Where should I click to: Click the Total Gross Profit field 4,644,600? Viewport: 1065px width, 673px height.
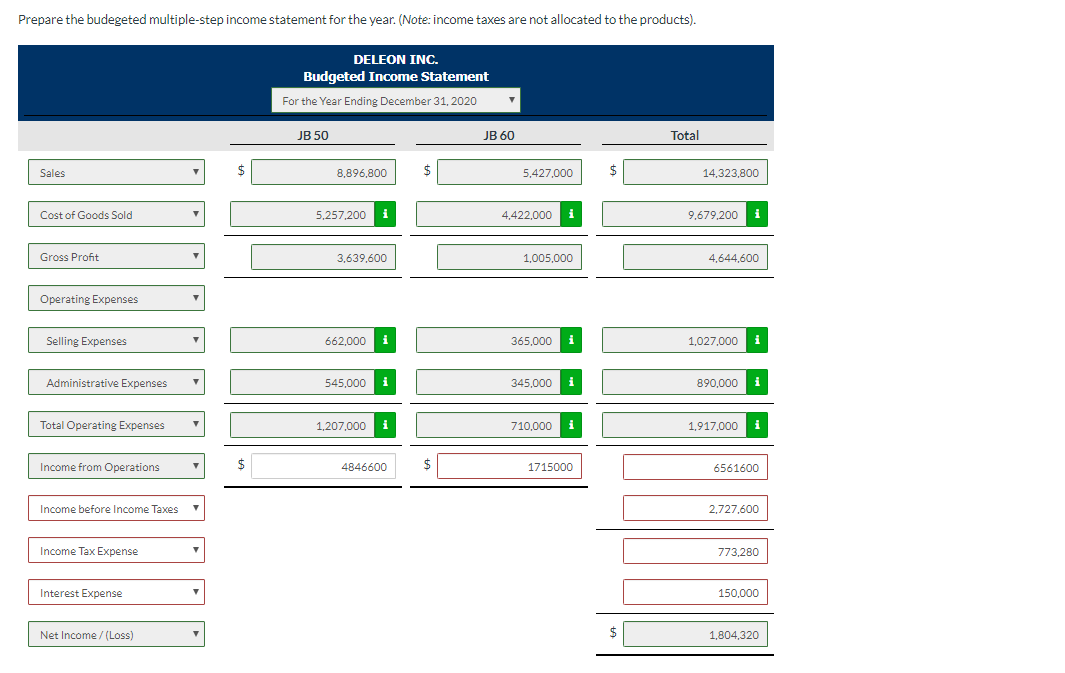pyautogui.click(x=696, y=257)
